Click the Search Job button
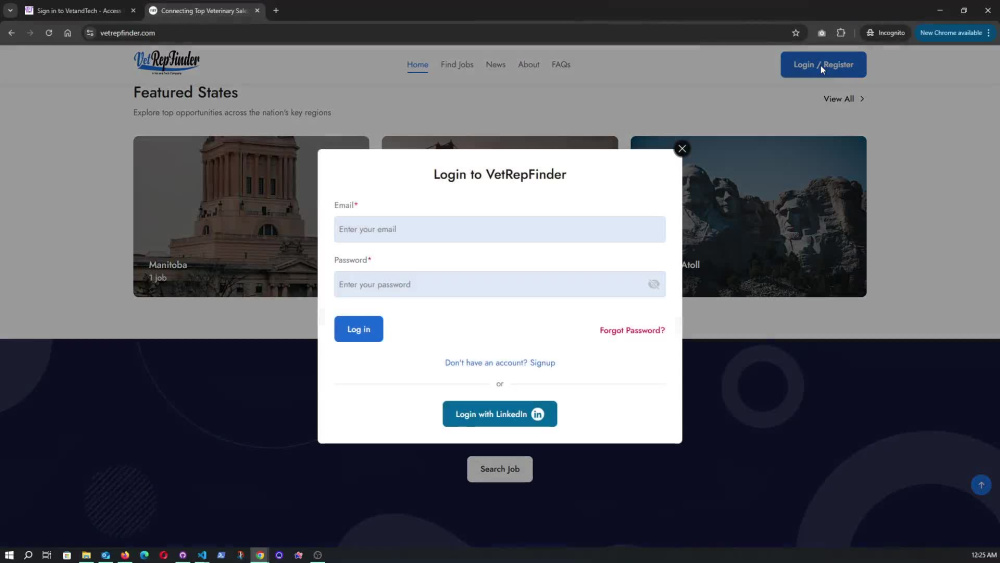 (499, 469)
